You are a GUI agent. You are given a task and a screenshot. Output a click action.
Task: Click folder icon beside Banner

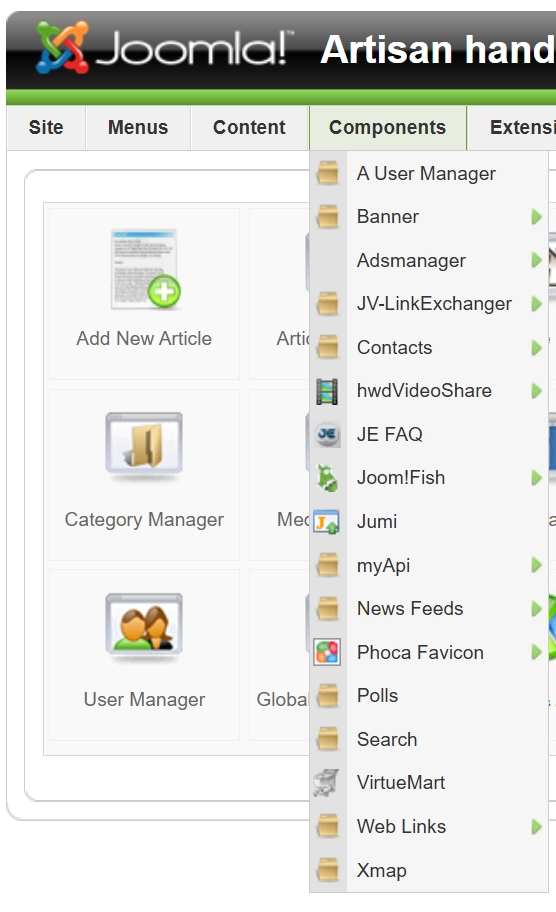pyautogui.click(x=328, y=217)
